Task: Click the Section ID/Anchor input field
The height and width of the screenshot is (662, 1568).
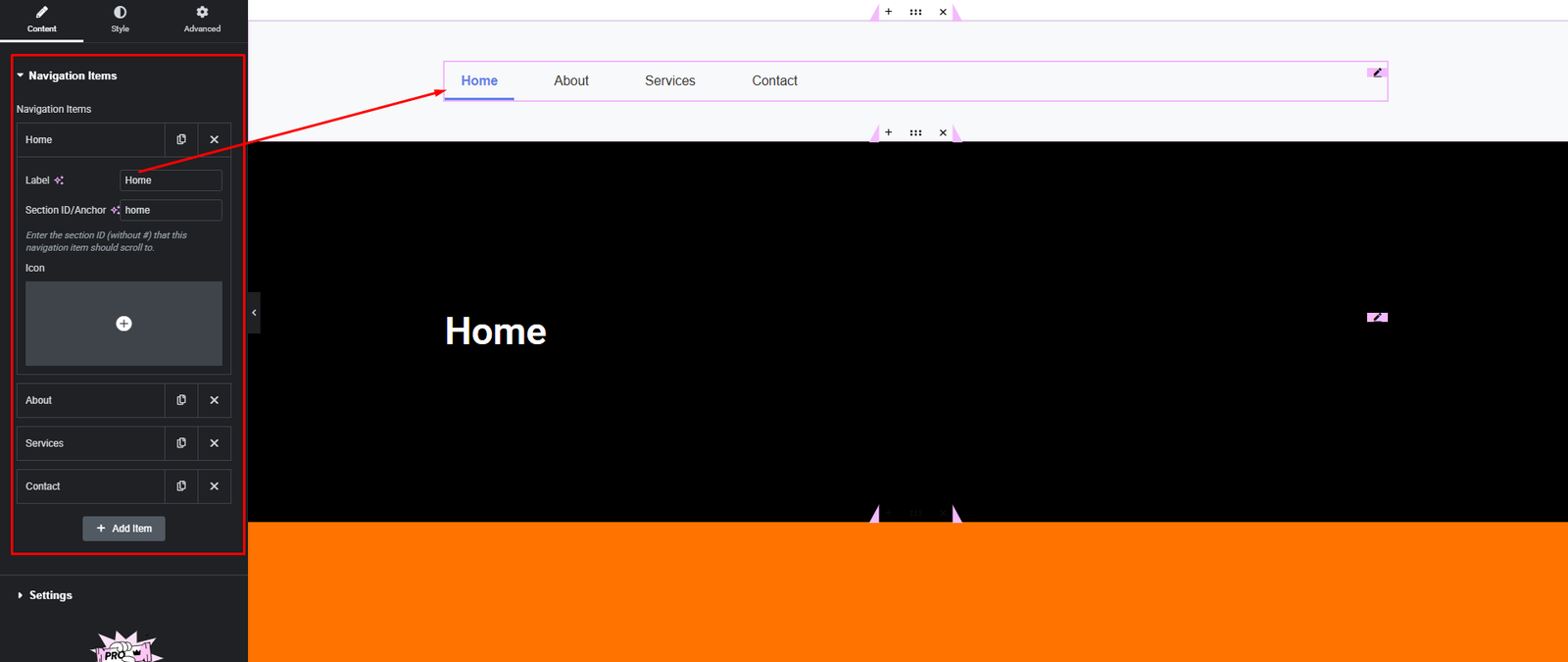Action: [171, 210]
